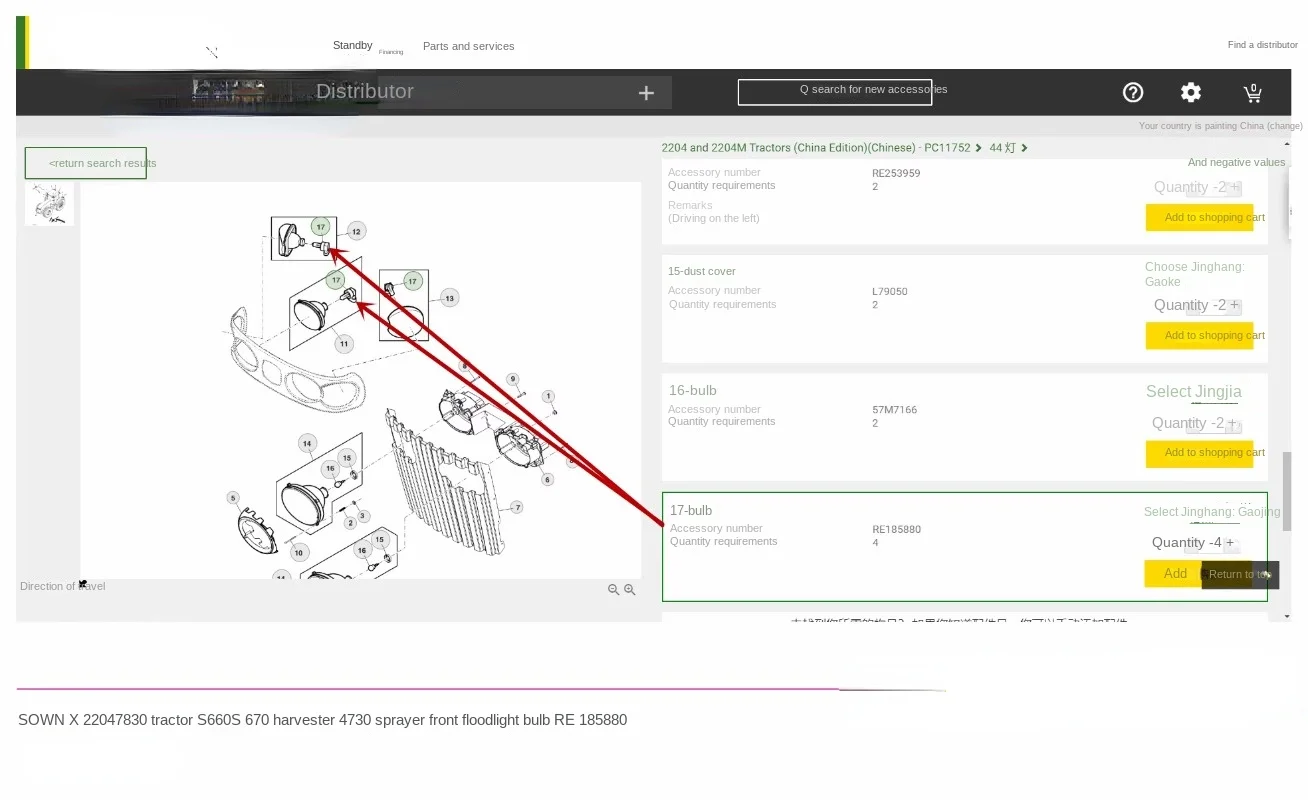Screen dimensions: 1308x800
Task: Return to search results
Action: click(86, 163)
